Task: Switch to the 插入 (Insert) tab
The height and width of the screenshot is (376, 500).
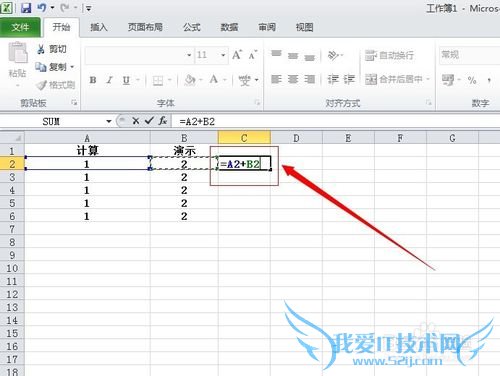Action: (99, 27)
